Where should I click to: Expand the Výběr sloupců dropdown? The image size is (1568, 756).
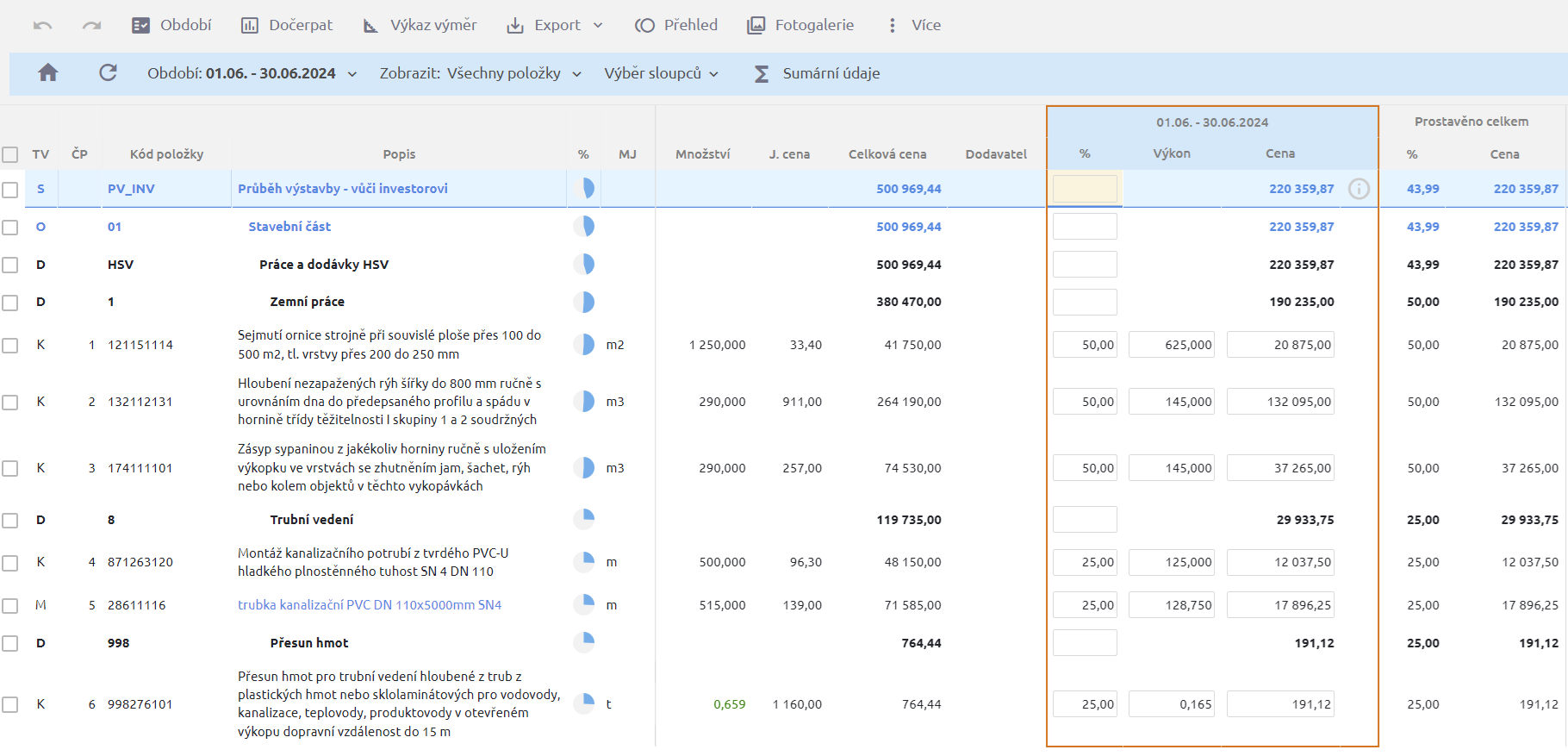[x=661, y=73]
